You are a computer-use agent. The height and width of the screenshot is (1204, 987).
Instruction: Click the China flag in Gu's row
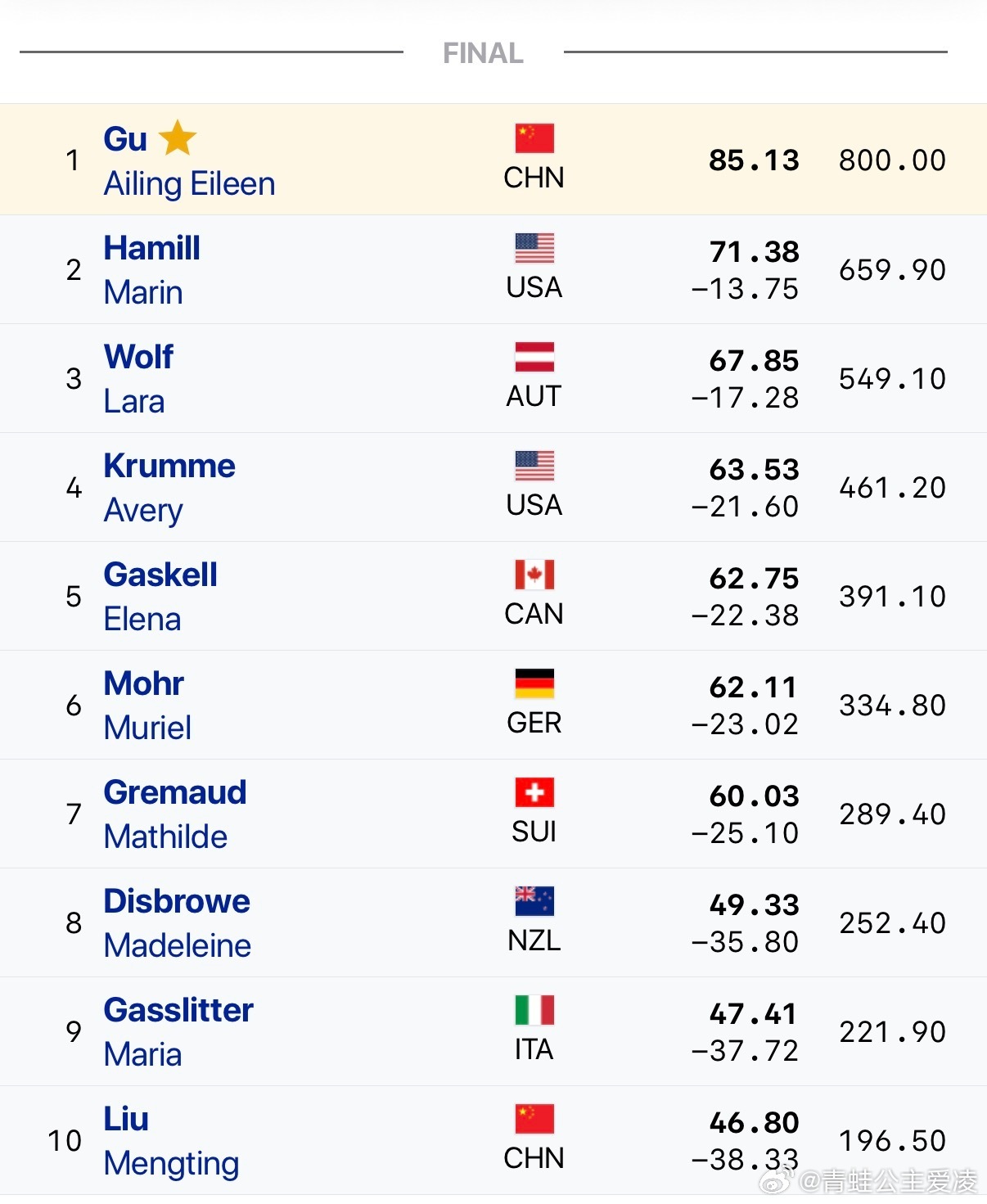tap(534, 138)
